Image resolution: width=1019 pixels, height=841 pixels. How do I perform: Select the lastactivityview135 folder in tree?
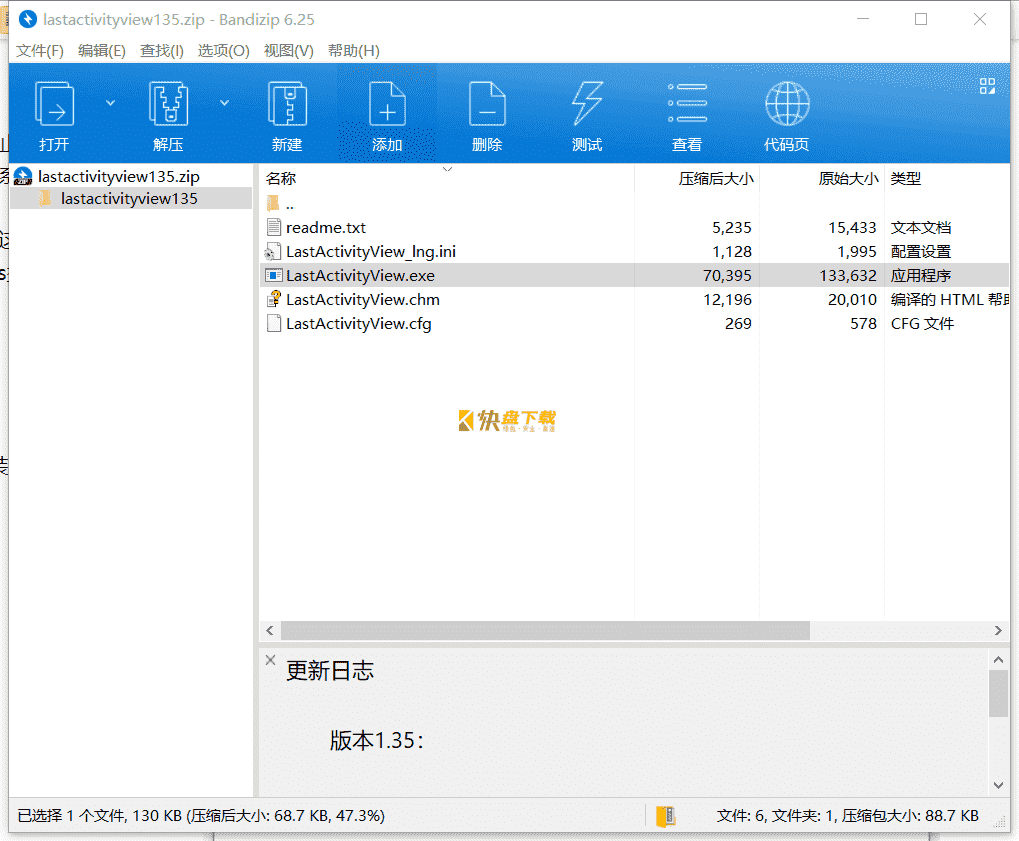click(129, 198)
